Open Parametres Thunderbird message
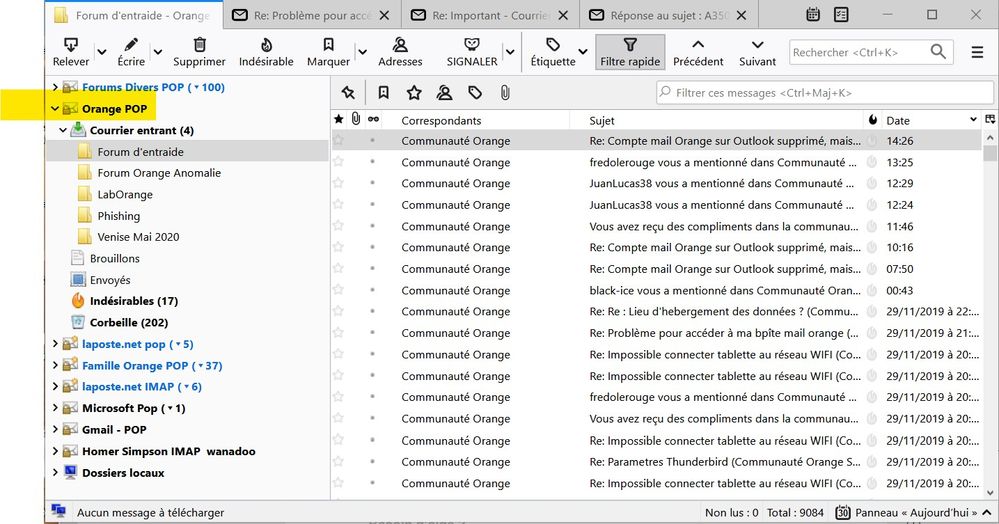Viewport: 999px width, 524px height. coord(656,462)
